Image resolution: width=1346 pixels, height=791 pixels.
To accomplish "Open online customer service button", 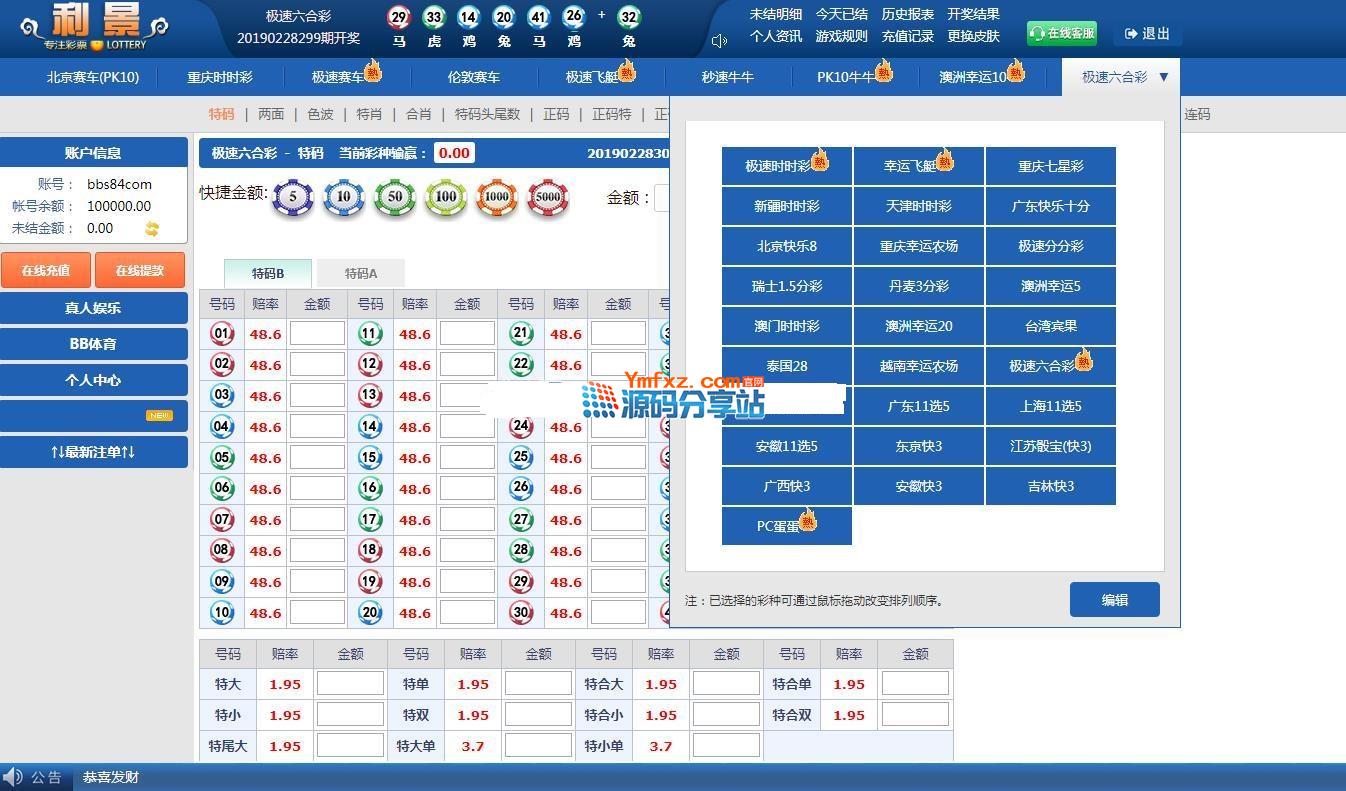I will point(1061,34).
